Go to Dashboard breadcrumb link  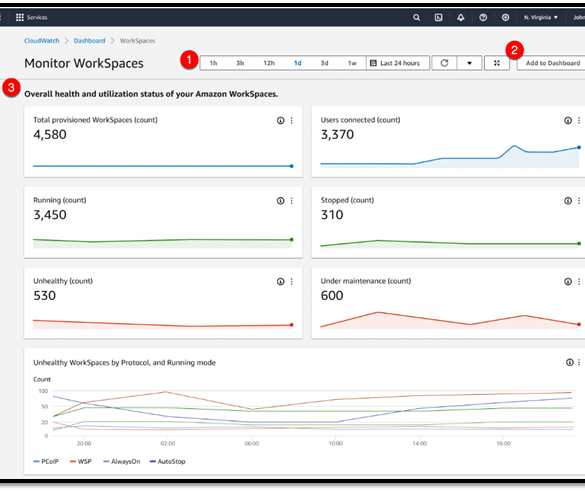click(x=89, y=41)
